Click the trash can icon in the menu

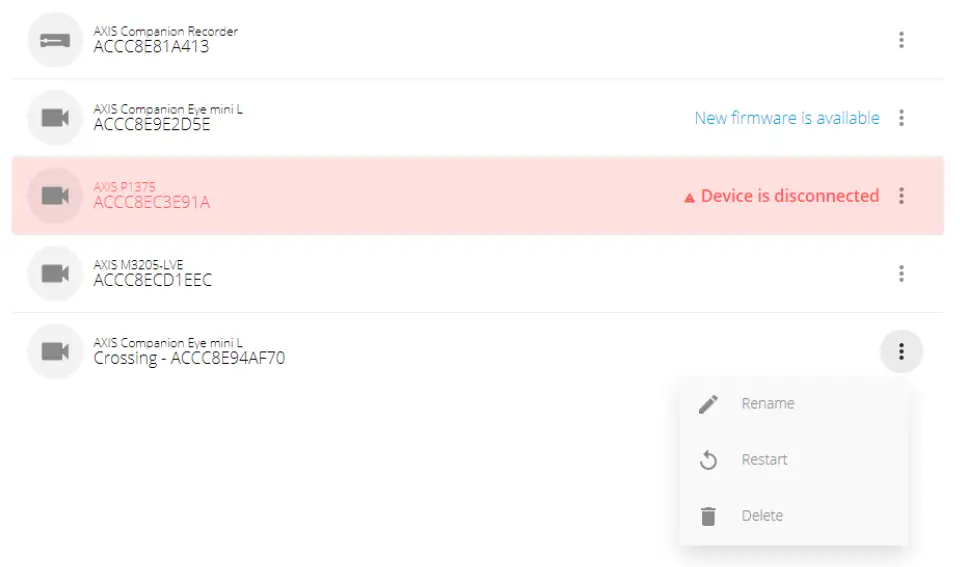708,516
